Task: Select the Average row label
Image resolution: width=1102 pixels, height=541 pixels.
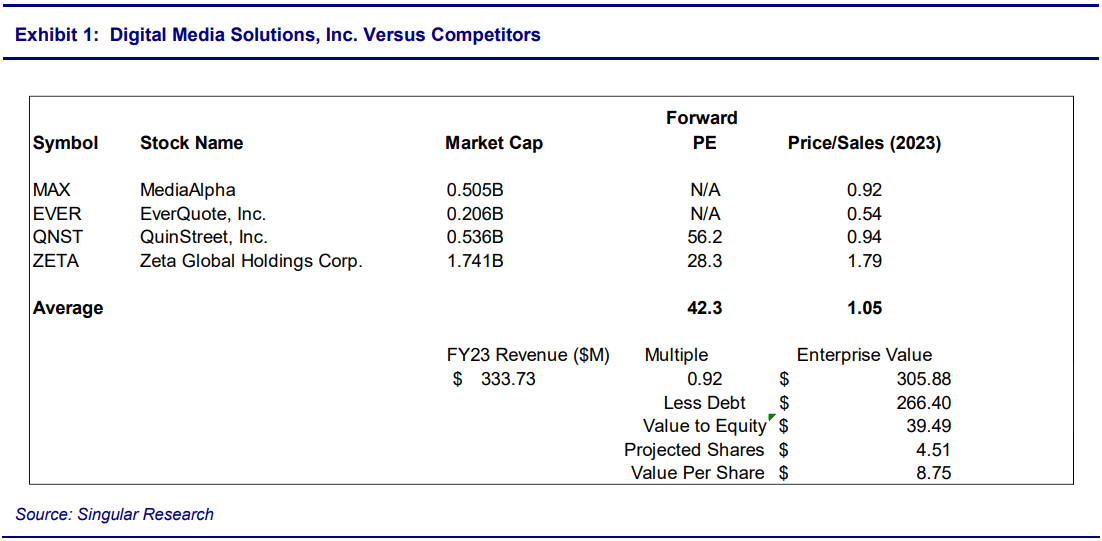Action: coord(68,308)
